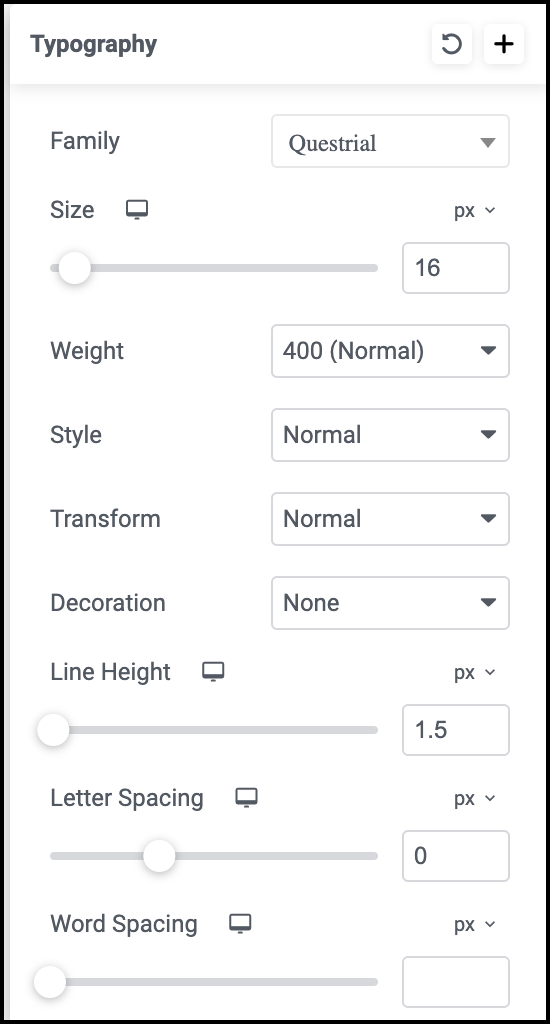The width and height of the screenshot is (550, 1024).
Task: Open the Transform dropdown
Action: click(x=391, y=519)
